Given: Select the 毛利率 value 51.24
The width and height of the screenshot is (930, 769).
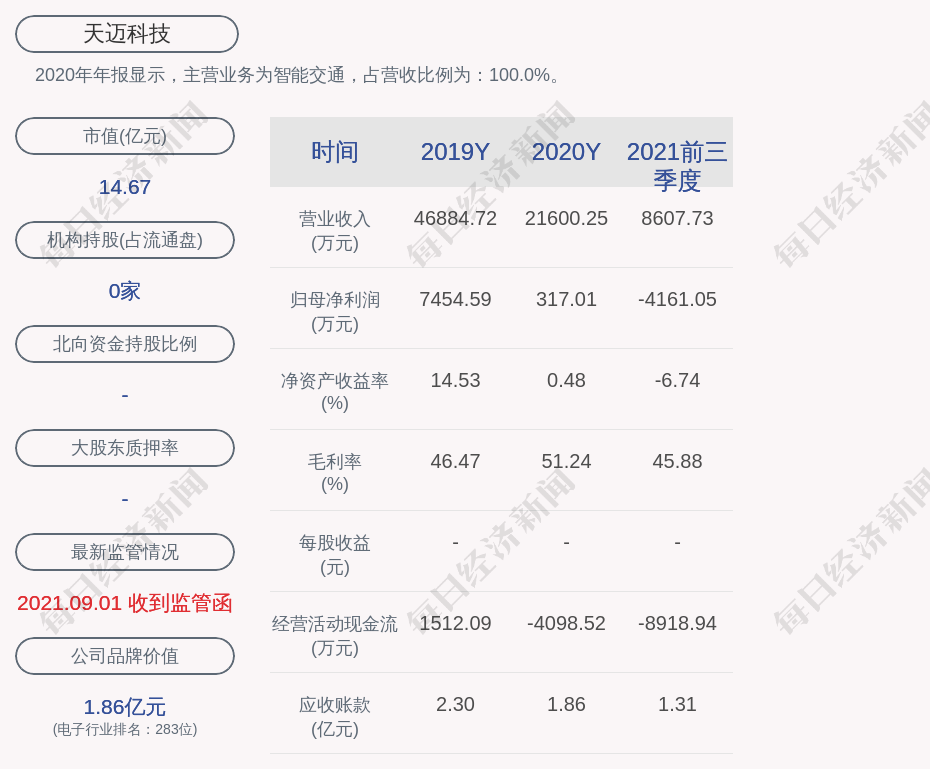Looking at the screenshot, I should tap(566, 461).
